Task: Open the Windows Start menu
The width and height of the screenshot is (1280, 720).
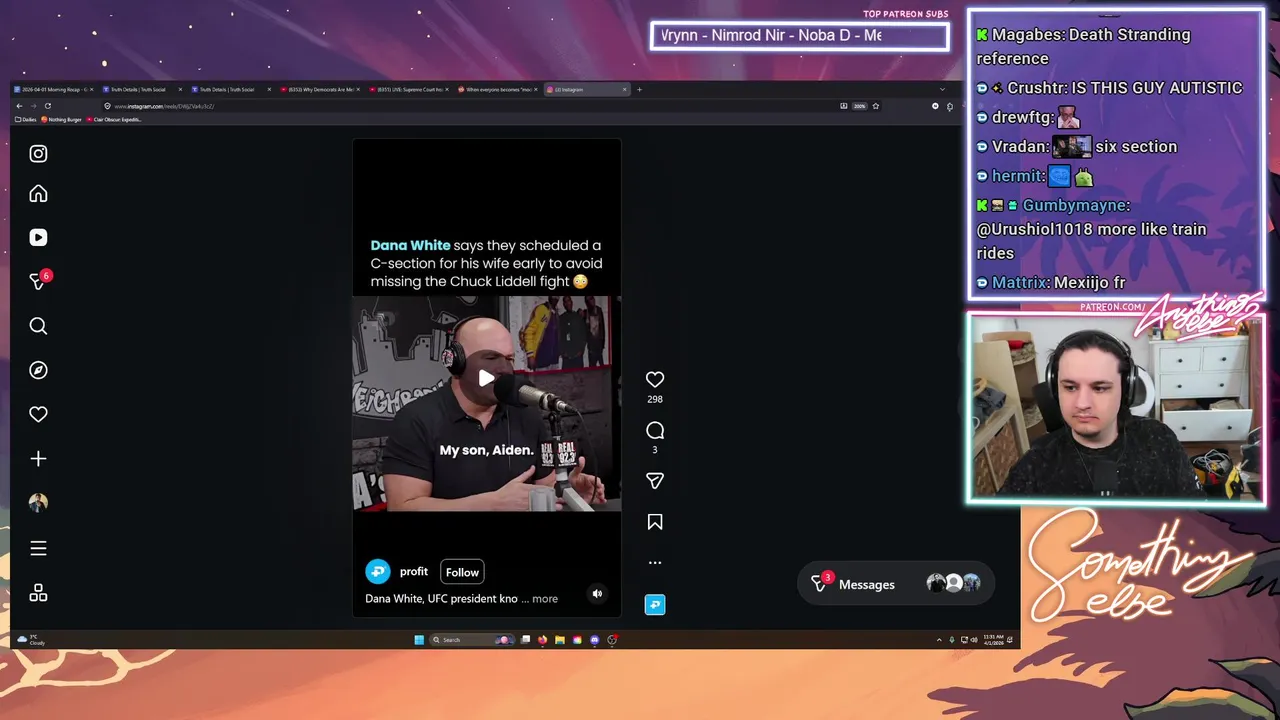Action: coord(419,640)
